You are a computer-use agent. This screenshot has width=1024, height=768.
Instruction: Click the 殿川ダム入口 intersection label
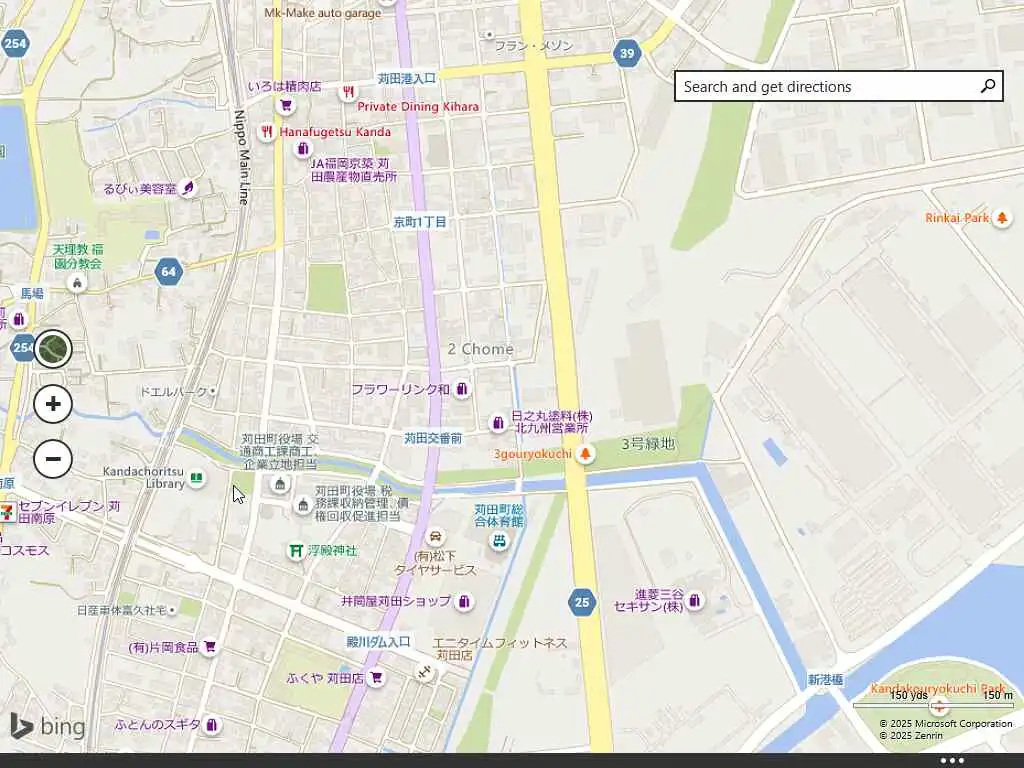(x=379, y=642)
